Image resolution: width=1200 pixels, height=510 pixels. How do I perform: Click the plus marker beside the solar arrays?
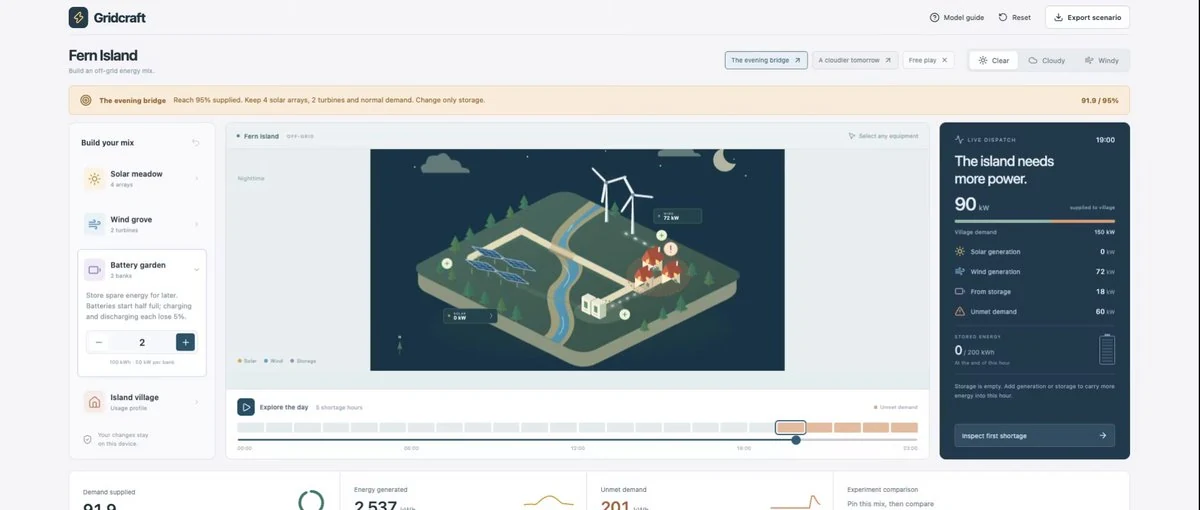coord(447,263)
